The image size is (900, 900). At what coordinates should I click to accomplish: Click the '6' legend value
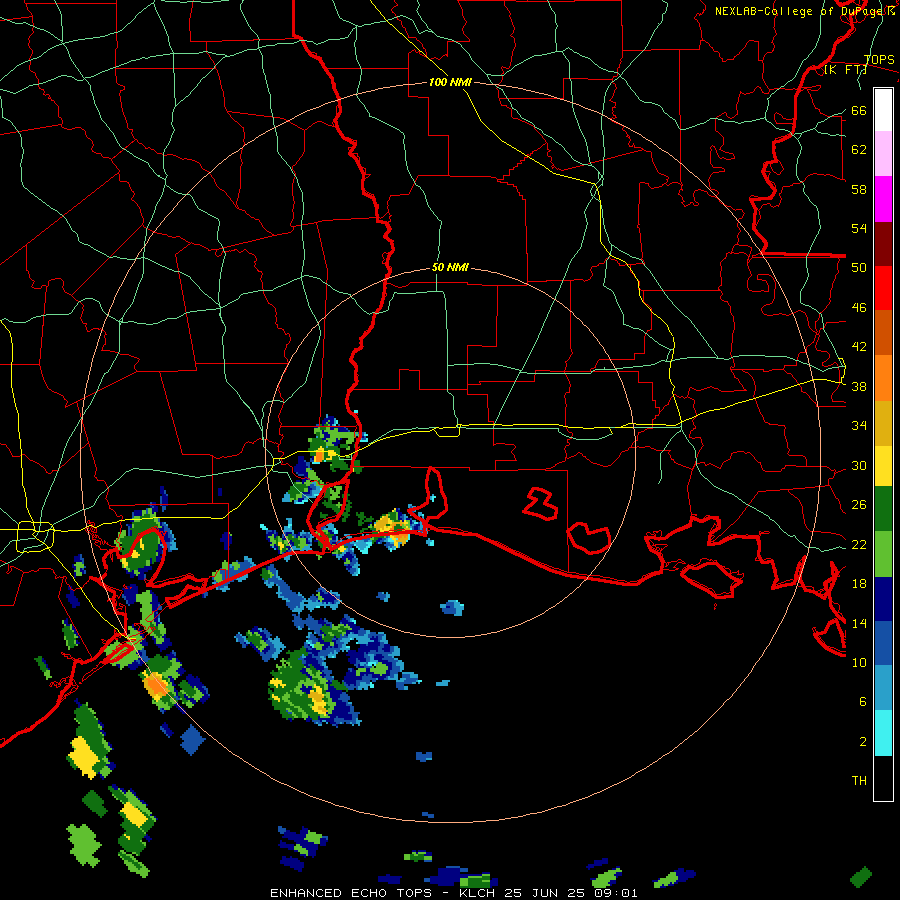[863, 702]
